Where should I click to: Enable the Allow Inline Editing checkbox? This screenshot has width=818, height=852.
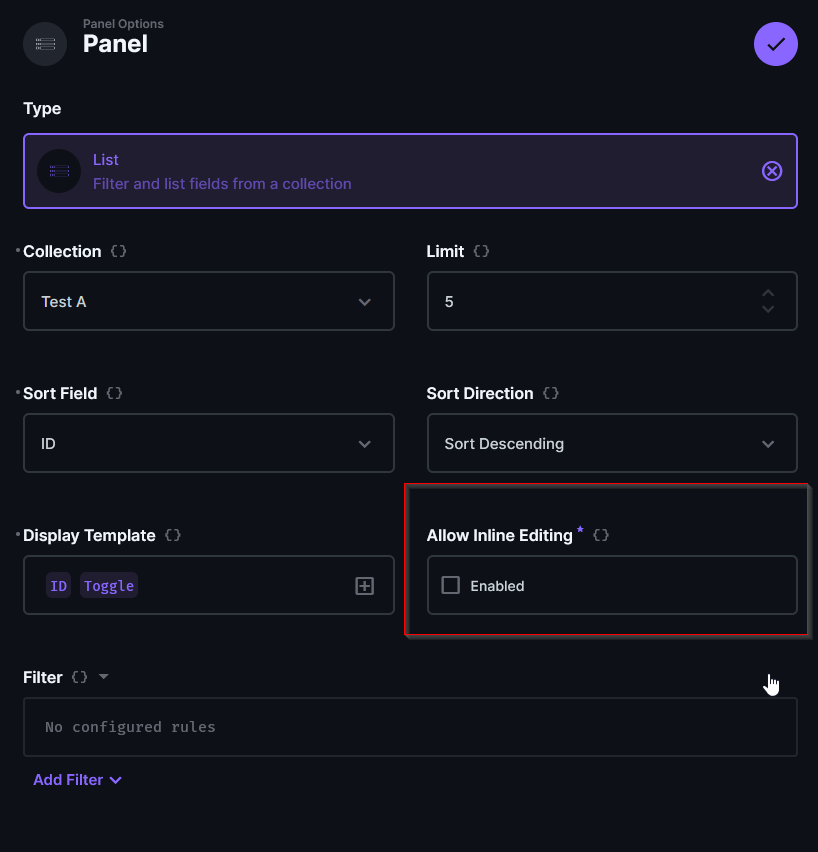click(x=450, y=585)
